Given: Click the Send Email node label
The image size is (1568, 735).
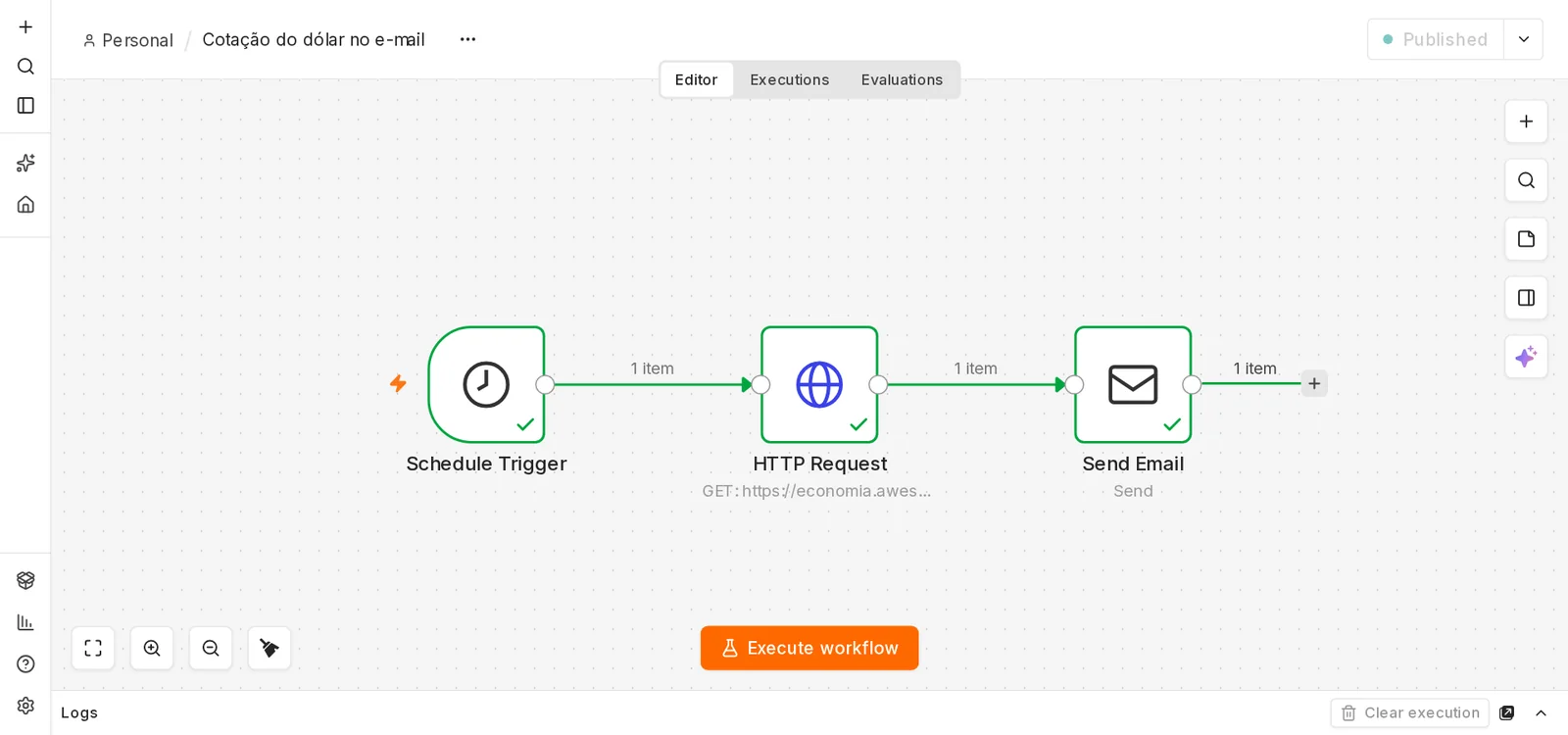Looking at the screenshot, I should point(1133,464).
